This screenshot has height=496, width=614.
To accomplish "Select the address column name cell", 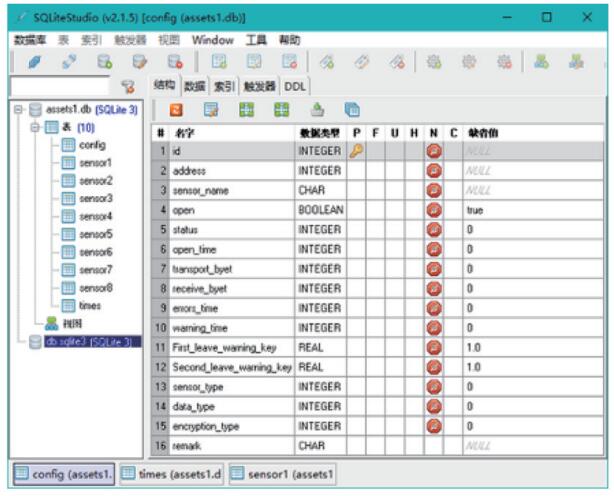I will (232, 171).
